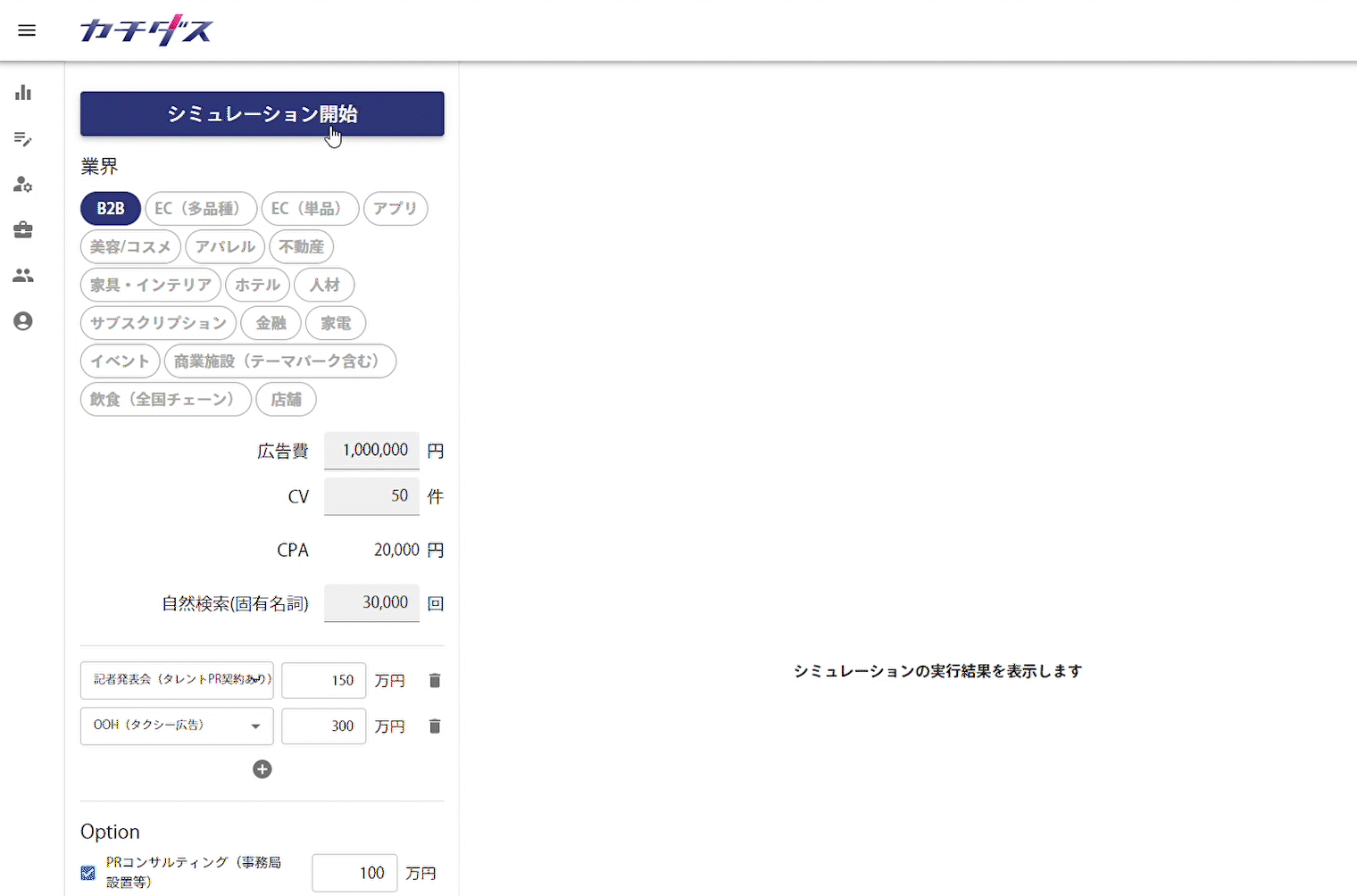Click the シミュレーション開始 button
Screen dimensions: 1357x896
tap(262, 114)
